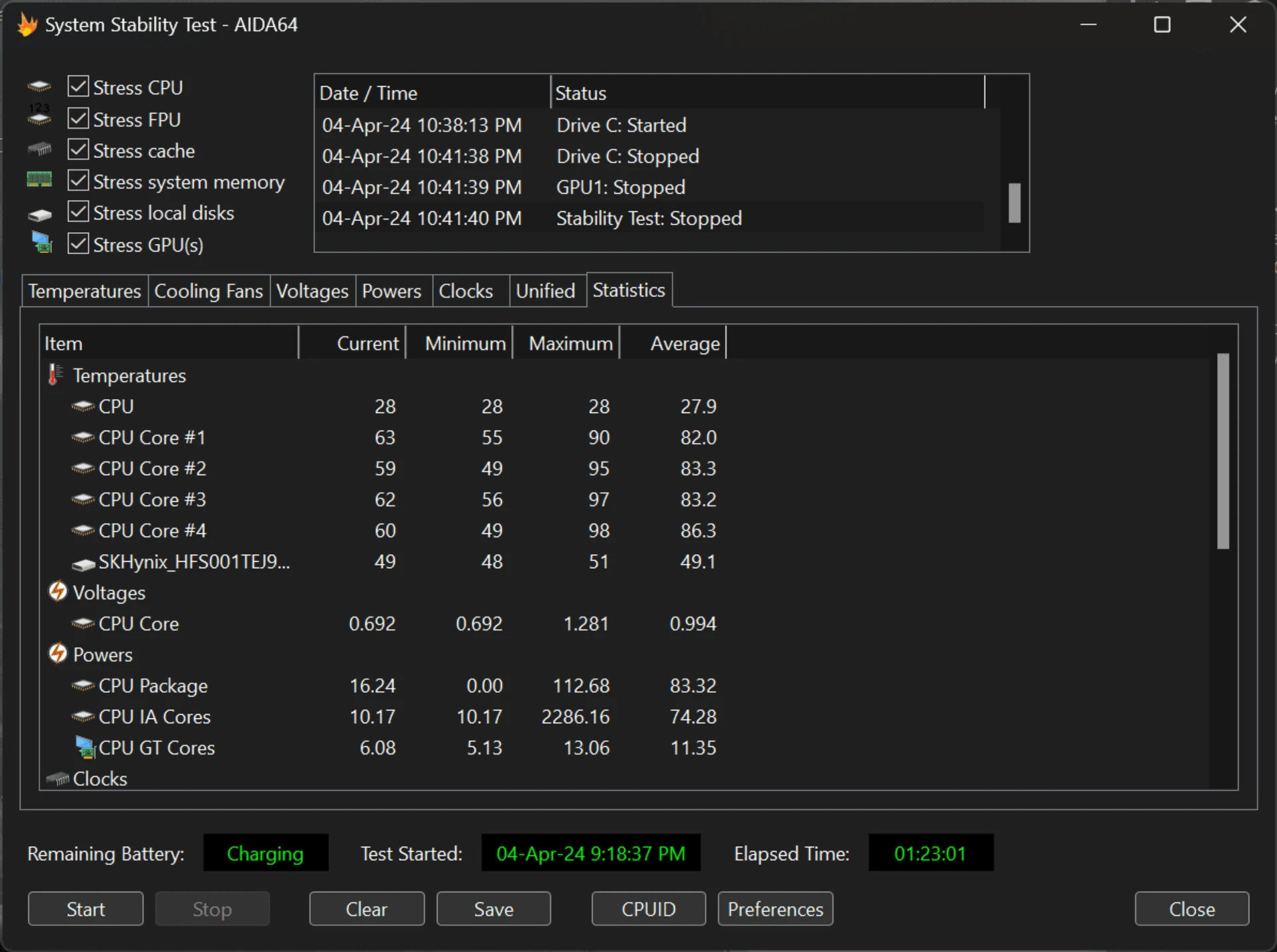Click the drive icon of SKHynix_HFS001TEJ9 row
This screenshot has width=1277, height=952.
pos(83,563)
